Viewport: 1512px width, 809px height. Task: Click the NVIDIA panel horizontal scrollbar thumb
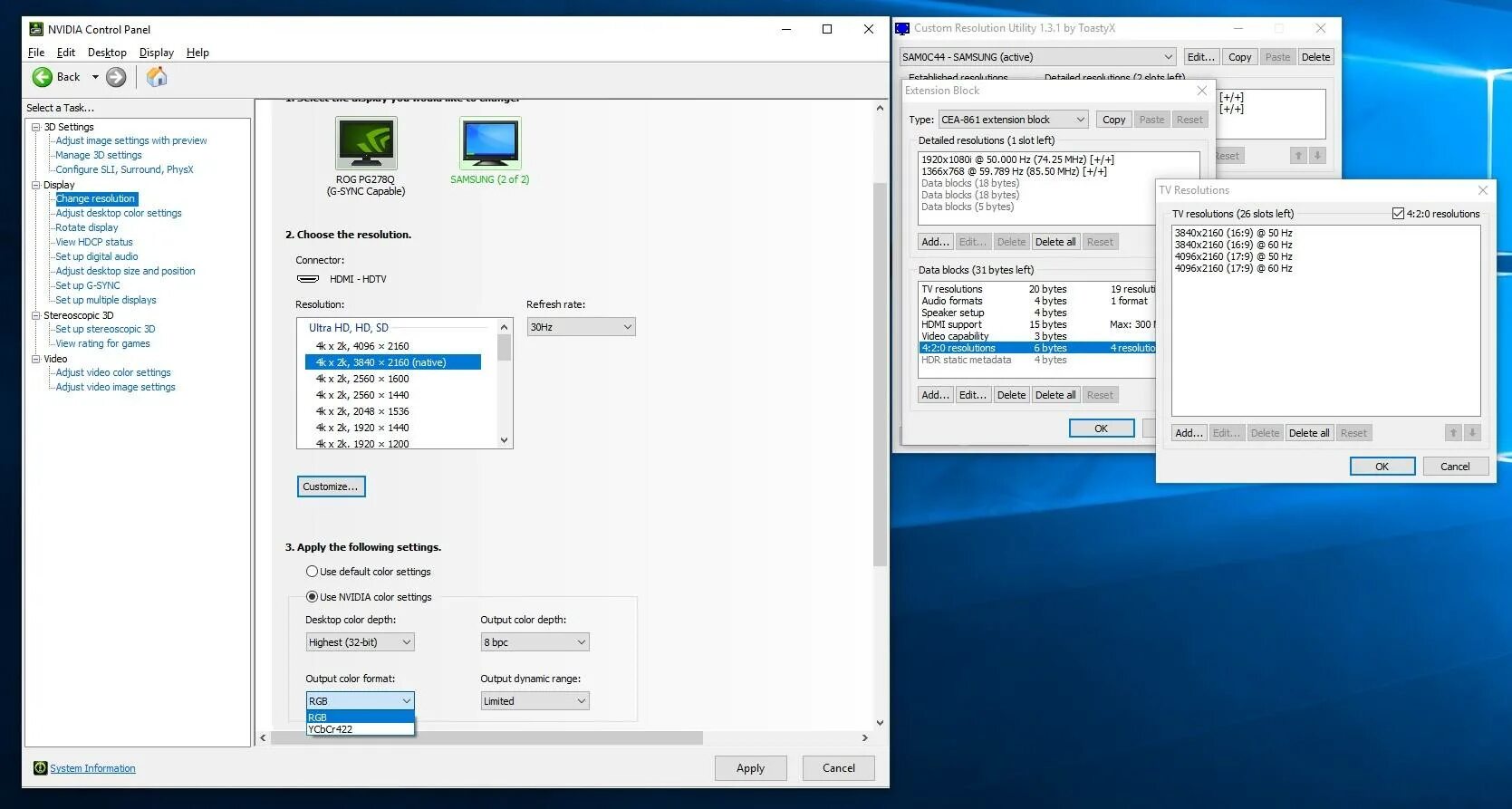[486, 738]
